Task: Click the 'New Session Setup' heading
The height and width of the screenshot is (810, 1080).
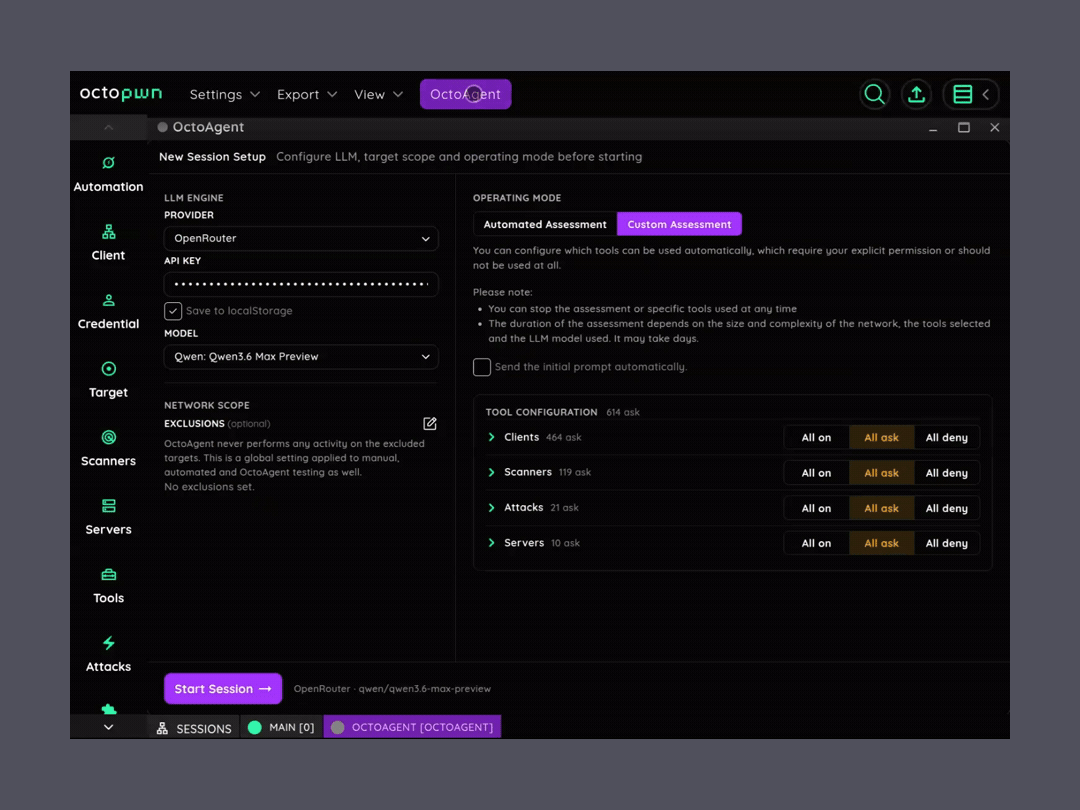Action: [212, 157]
